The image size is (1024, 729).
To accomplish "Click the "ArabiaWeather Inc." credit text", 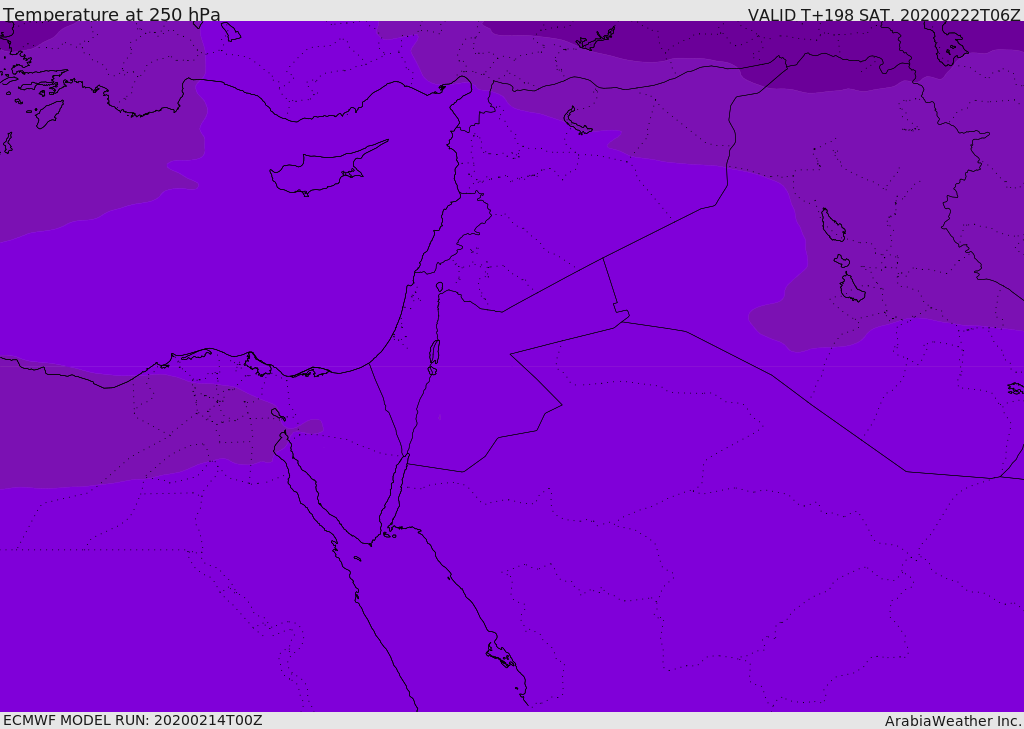I will pos(953,721).
